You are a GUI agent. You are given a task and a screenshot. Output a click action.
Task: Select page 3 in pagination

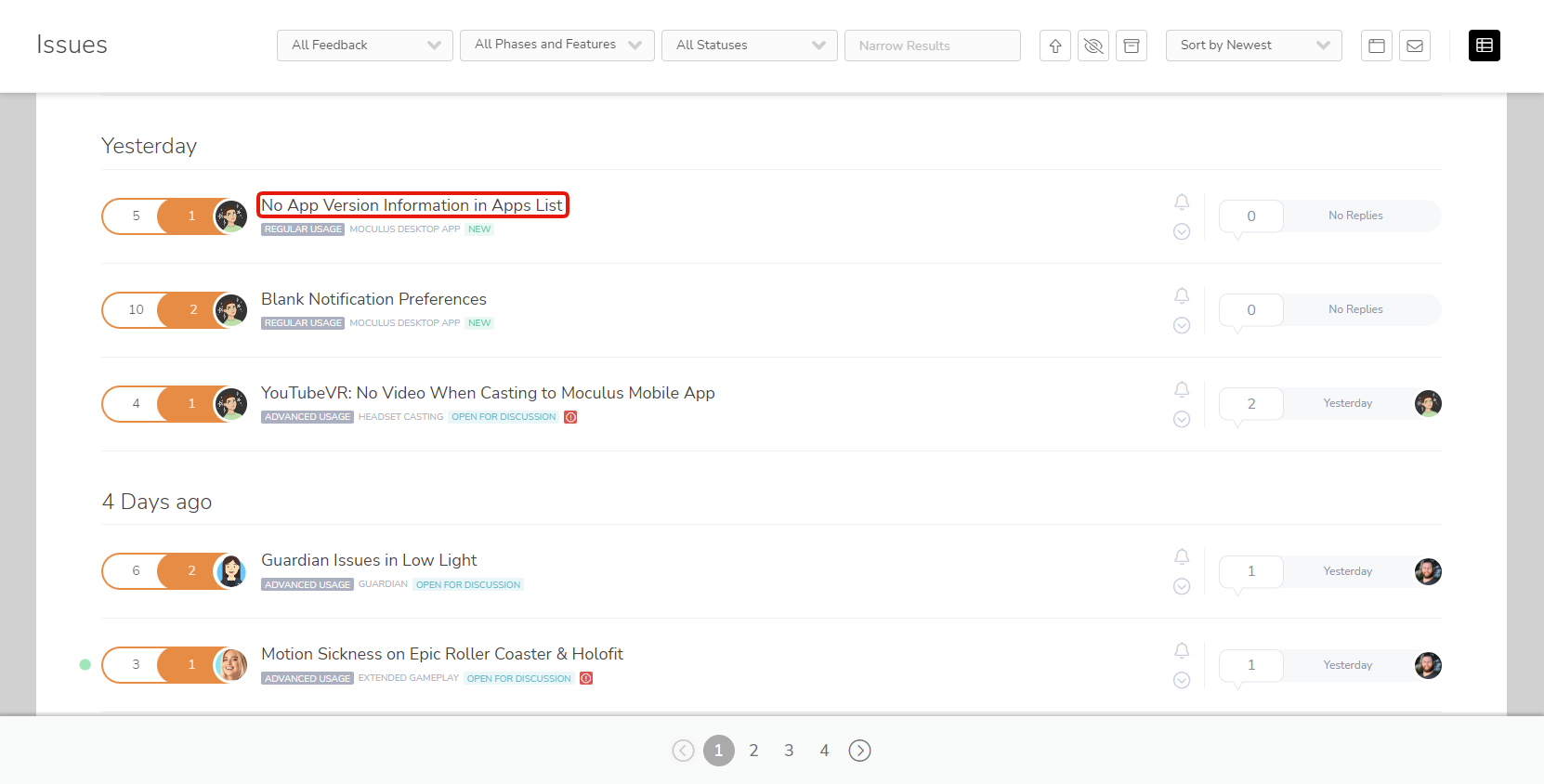(789, 751)
